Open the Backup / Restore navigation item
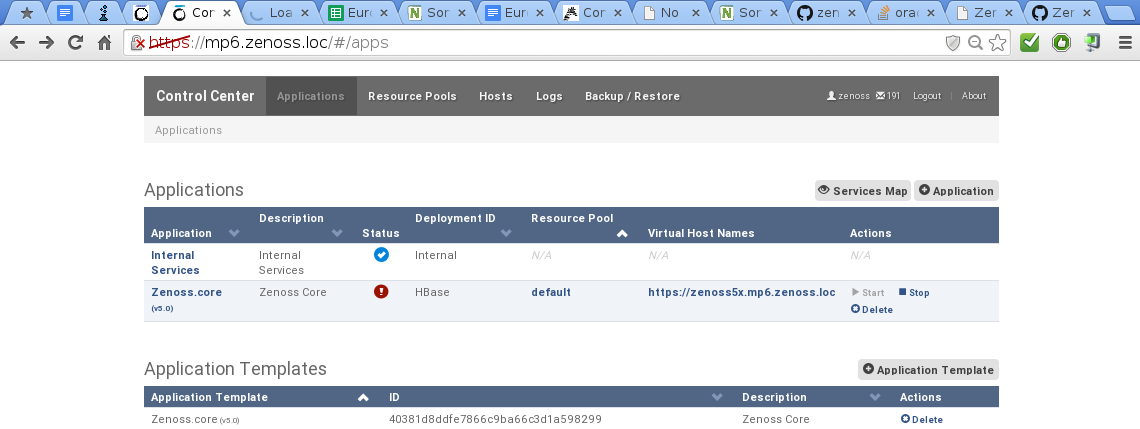Image resolution: width=1140 pixels, height=429 pixels. (x=633, y=96)
